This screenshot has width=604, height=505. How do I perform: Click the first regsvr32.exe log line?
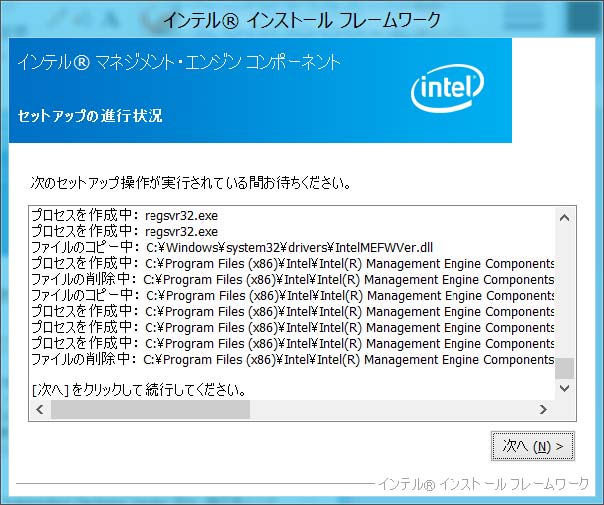click(124, 215)
